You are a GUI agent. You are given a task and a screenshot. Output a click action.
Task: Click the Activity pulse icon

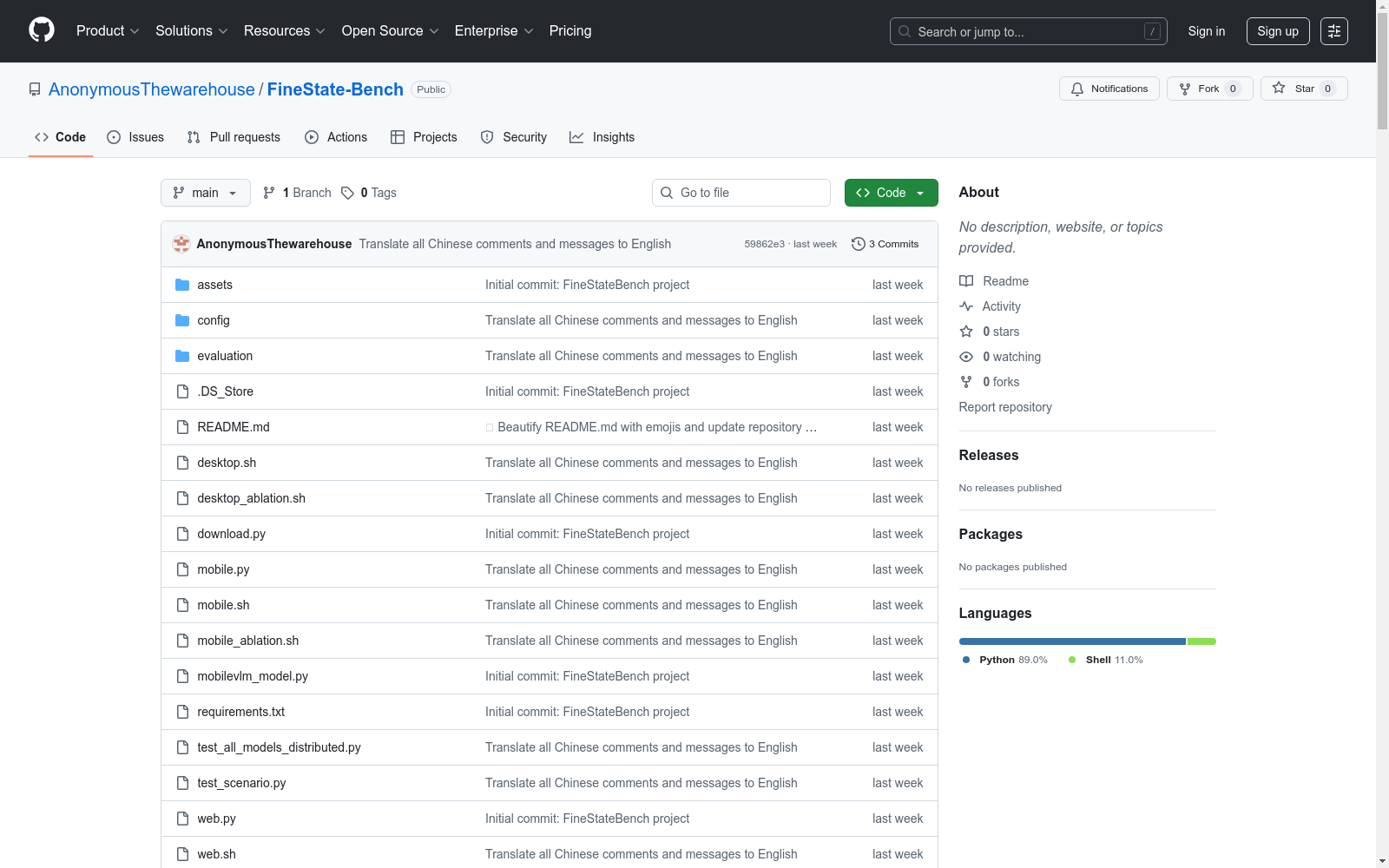[966, 306]
